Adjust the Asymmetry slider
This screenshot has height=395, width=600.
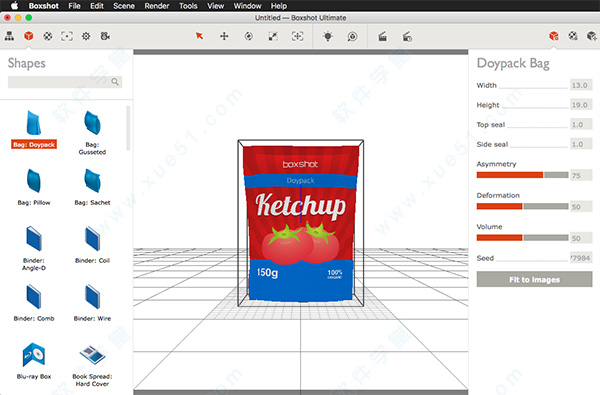pyautogui.click(x=522, y=175)
